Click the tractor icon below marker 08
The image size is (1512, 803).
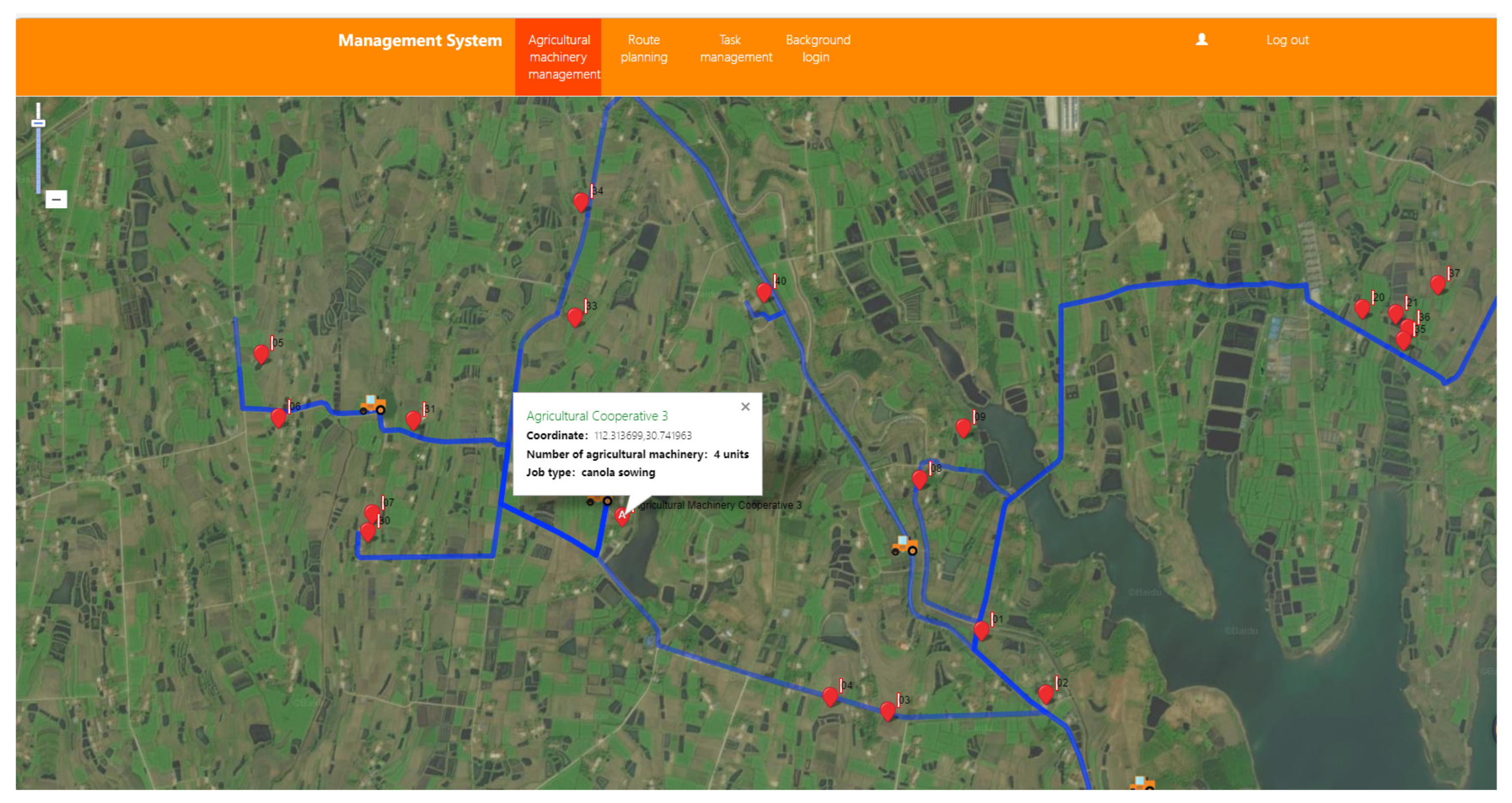(x=904, y=545)
